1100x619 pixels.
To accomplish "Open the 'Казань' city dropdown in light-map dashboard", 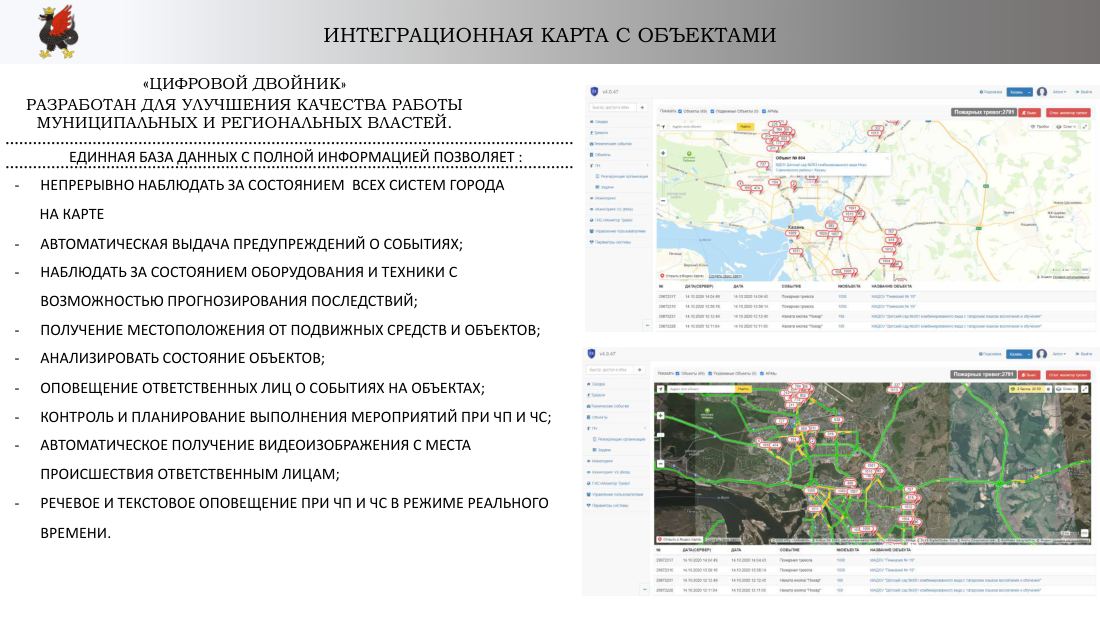I will pyautogui.click(x=1019, y=92).
